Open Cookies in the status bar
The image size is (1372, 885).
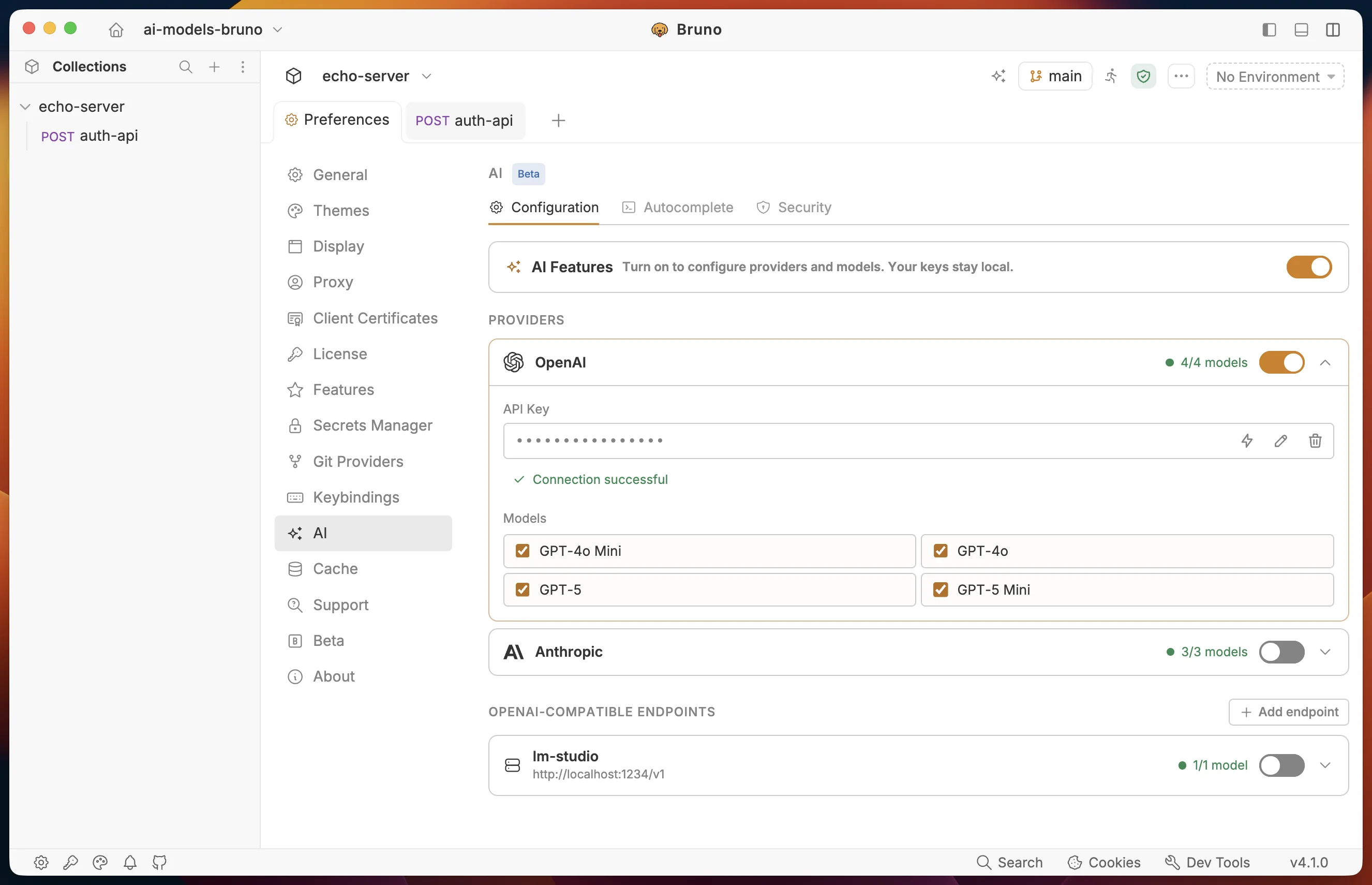click(x=1104, y=862)
